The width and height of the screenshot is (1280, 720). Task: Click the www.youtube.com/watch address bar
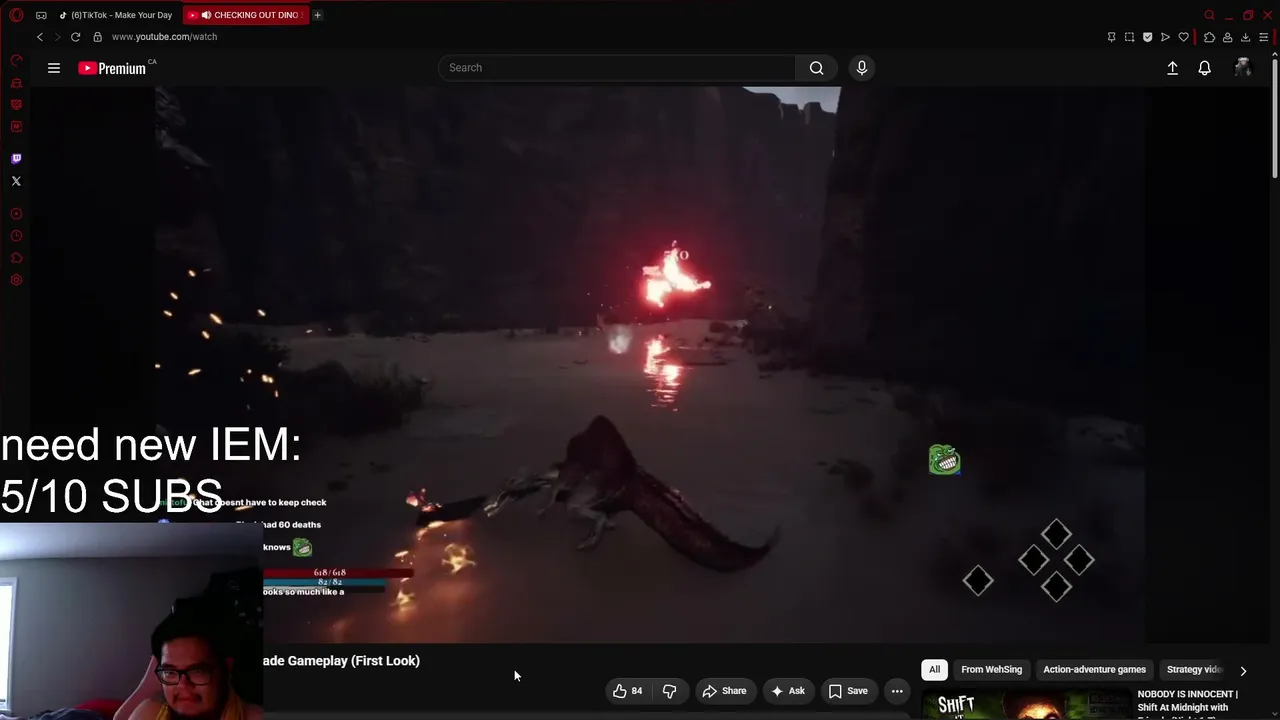164,37
